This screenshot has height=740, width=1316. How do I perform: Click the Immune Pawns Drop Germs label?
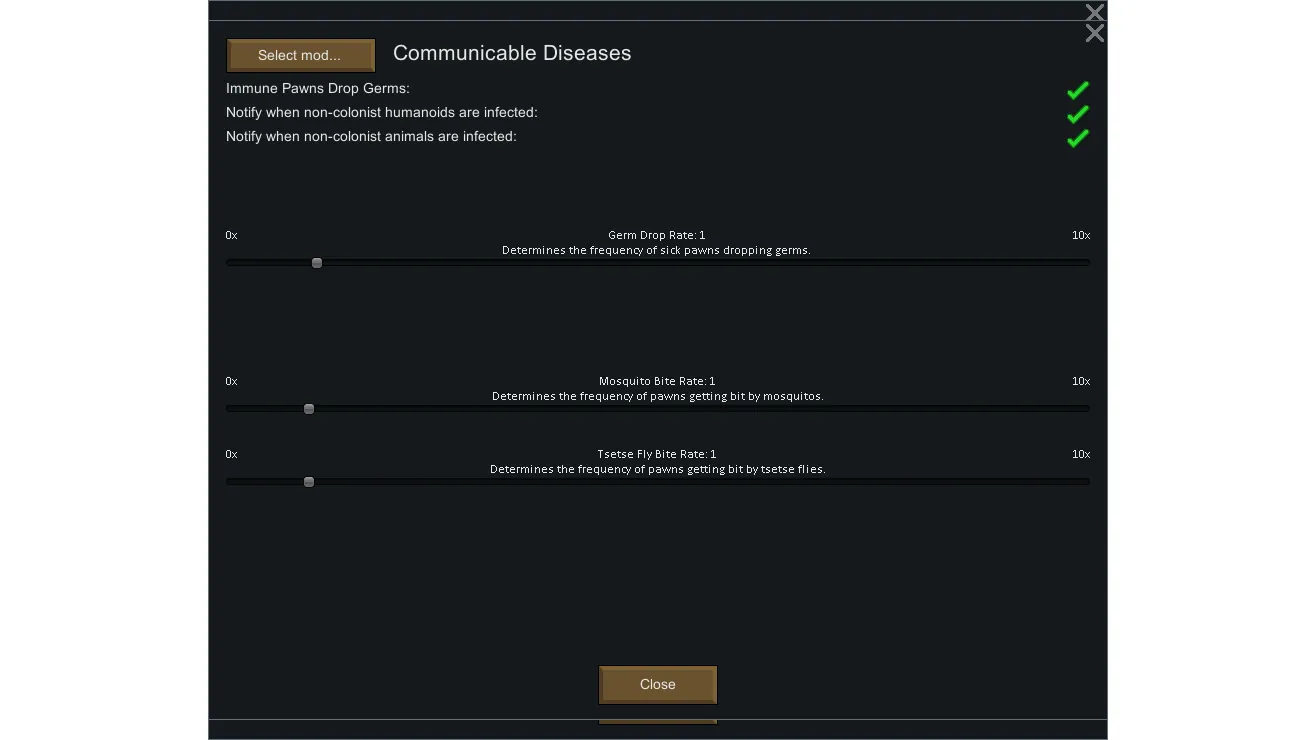coord(318,89)
